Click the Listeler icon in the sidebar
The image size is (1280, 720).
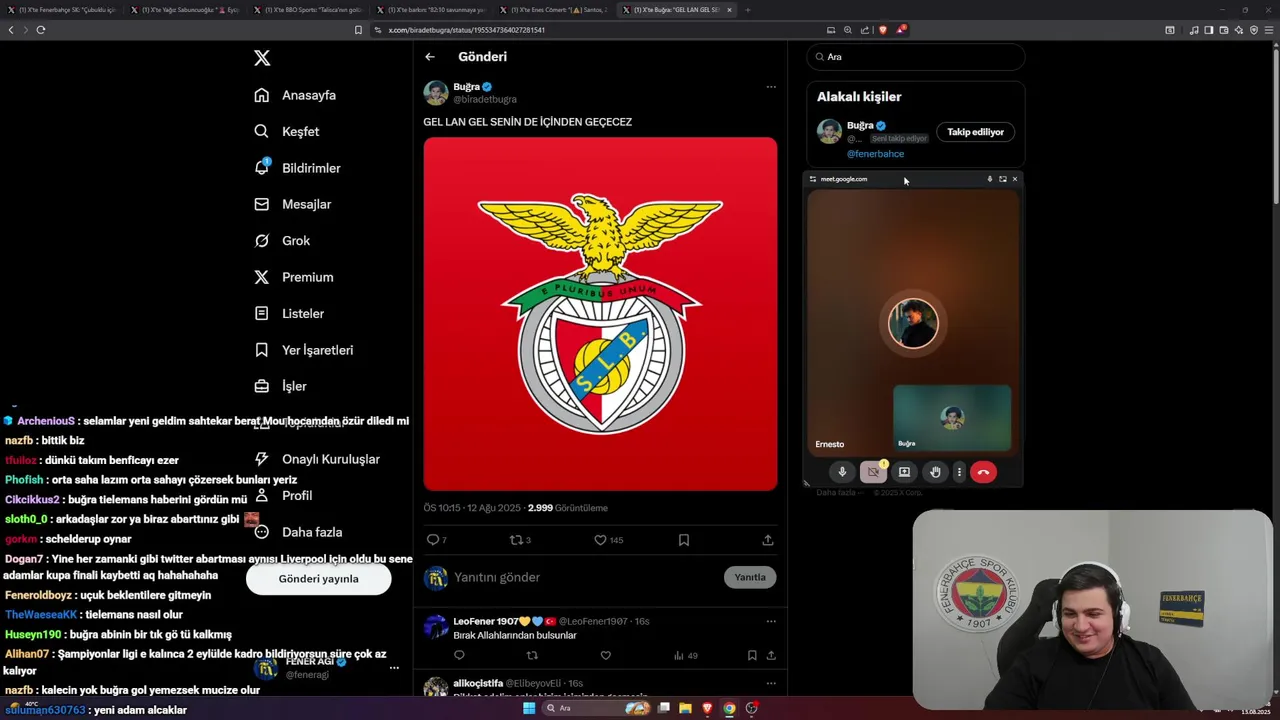tap(262, 313)
